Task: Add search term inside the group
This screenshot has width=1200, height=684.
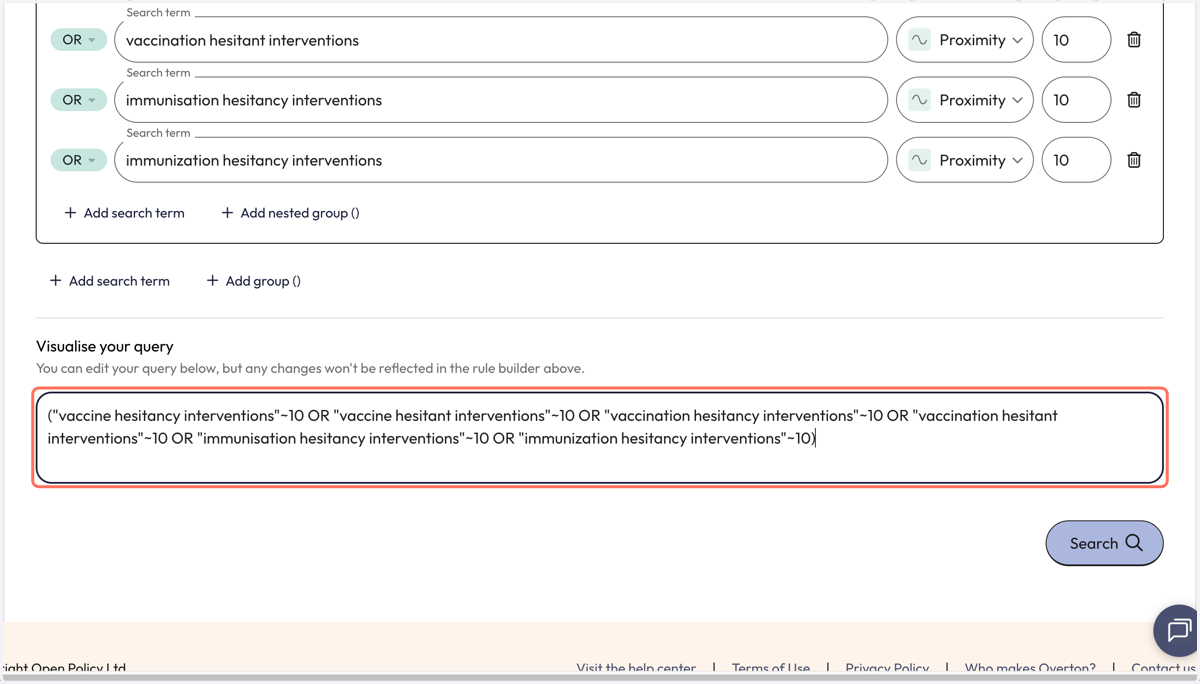Action: click(x=124, y=213)
